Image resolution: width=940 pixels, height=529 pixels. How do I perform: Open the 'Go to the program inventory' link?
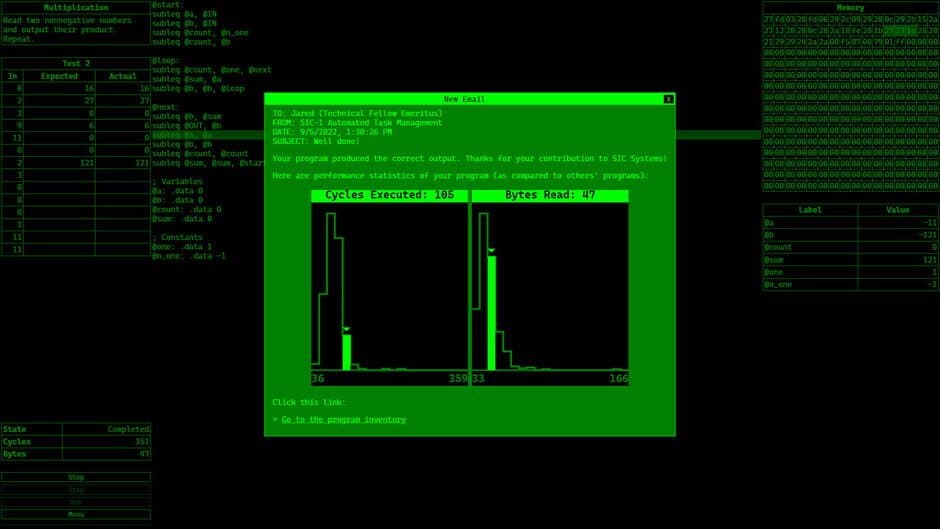[344, 419]
